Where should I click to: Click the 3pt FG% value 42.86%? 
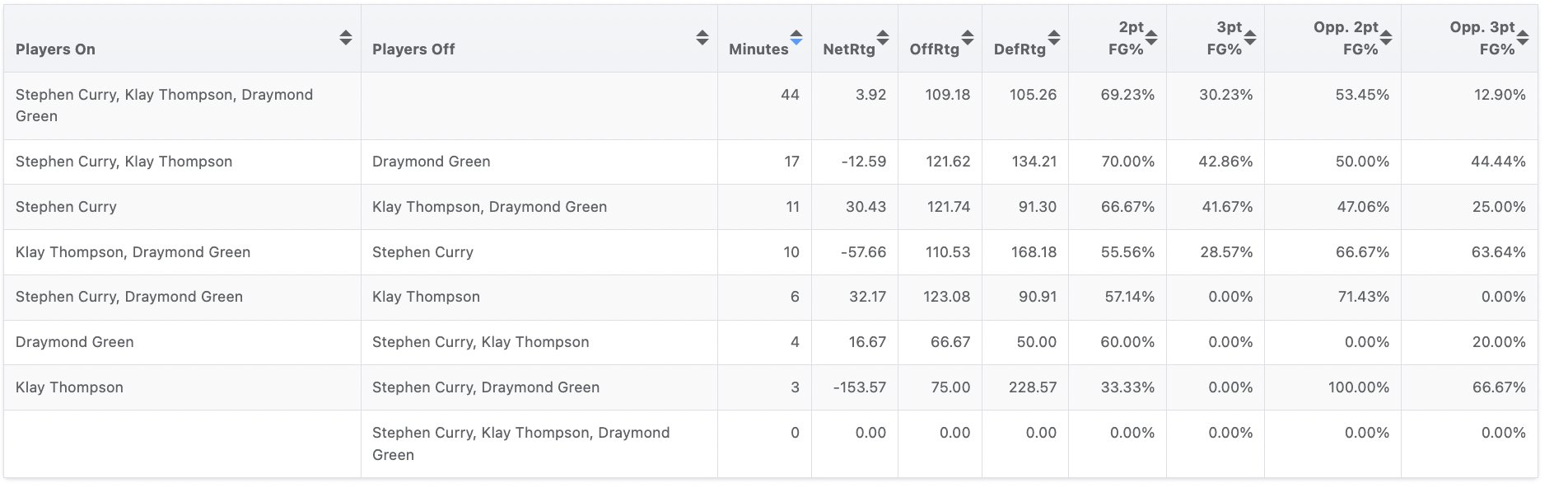1225,162
